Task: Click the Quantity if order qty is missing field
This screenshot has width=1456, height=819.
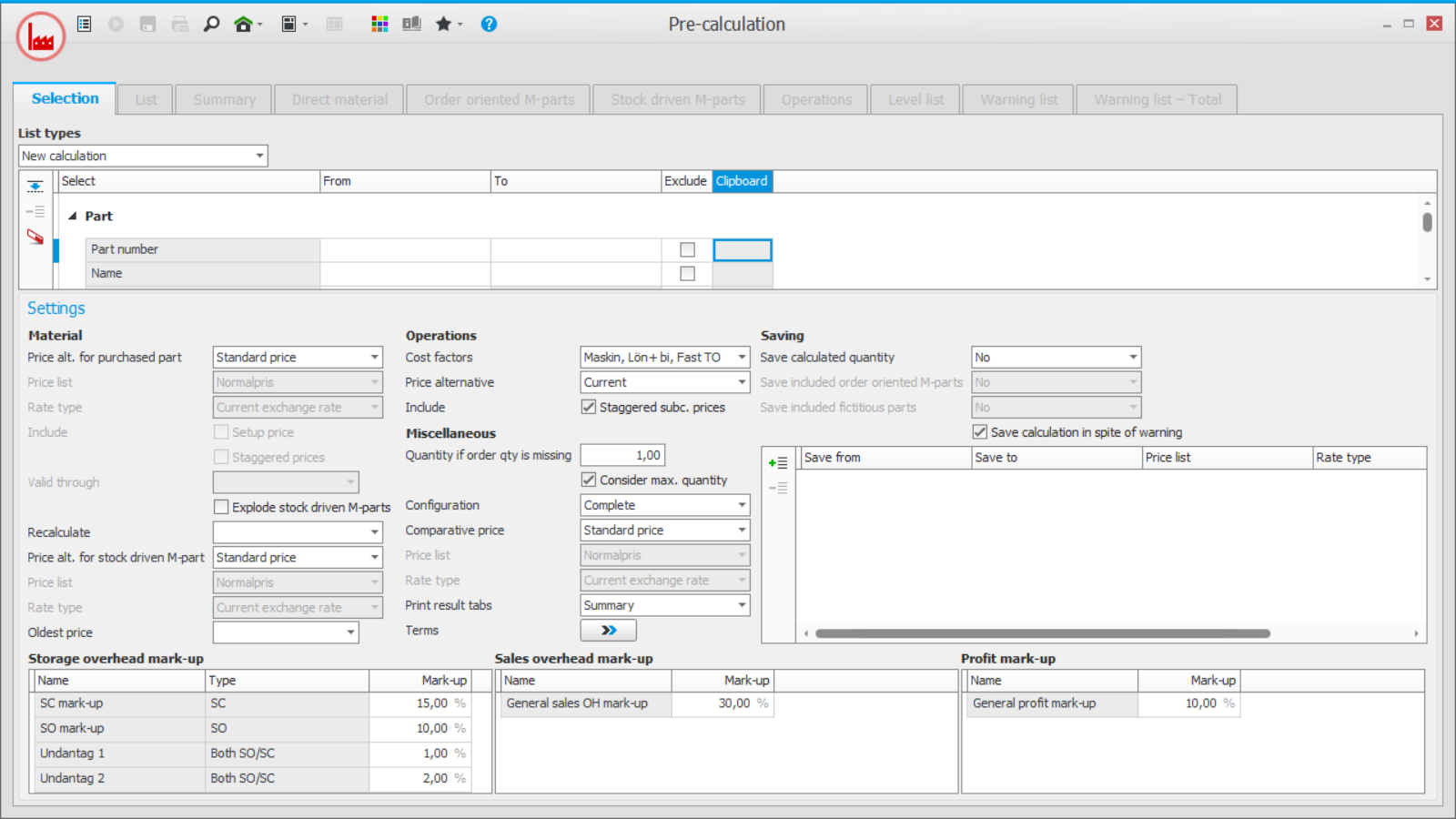Action: click(x=623, y=455)
